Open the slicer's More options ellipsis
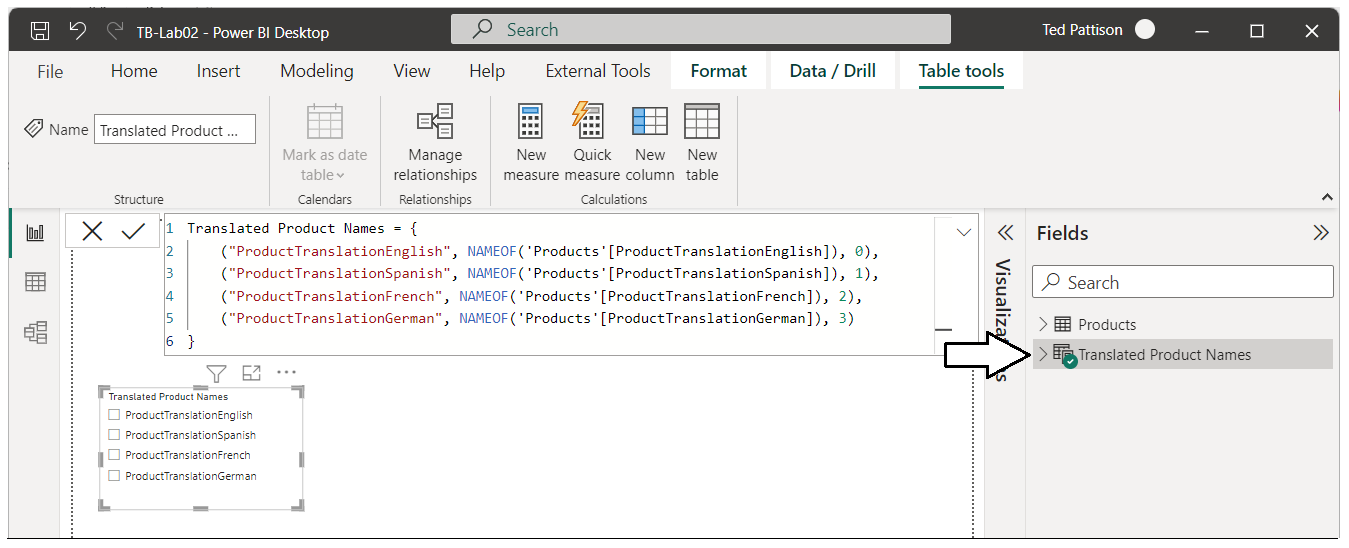This screenshot has height=548, width=1349. 287,373
